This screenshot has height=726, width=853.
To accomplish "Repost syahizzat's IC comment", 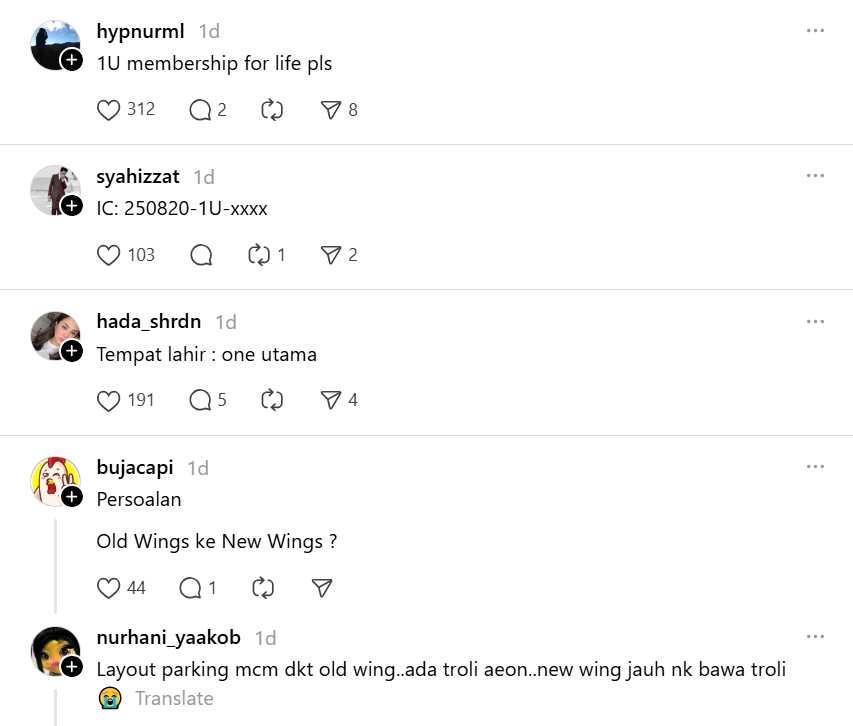I will point(259,255).
